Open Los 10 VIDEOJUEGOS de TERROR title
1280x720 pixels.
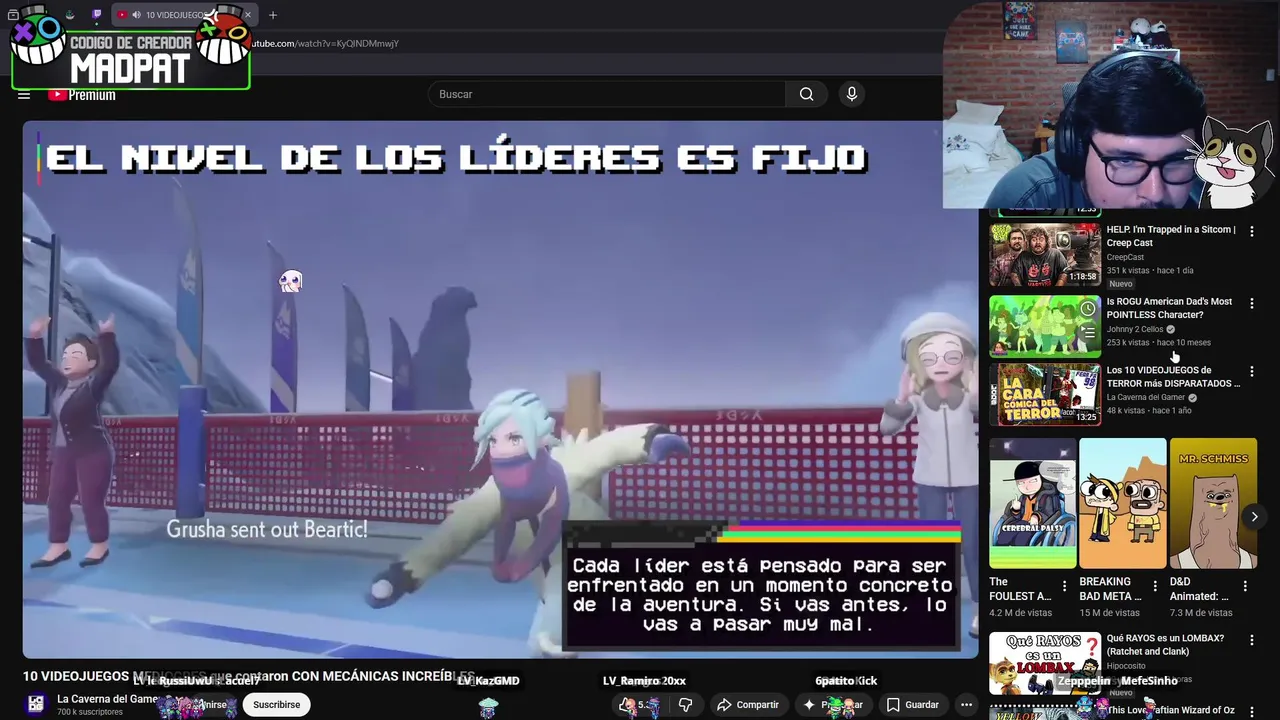[1174, 376]
